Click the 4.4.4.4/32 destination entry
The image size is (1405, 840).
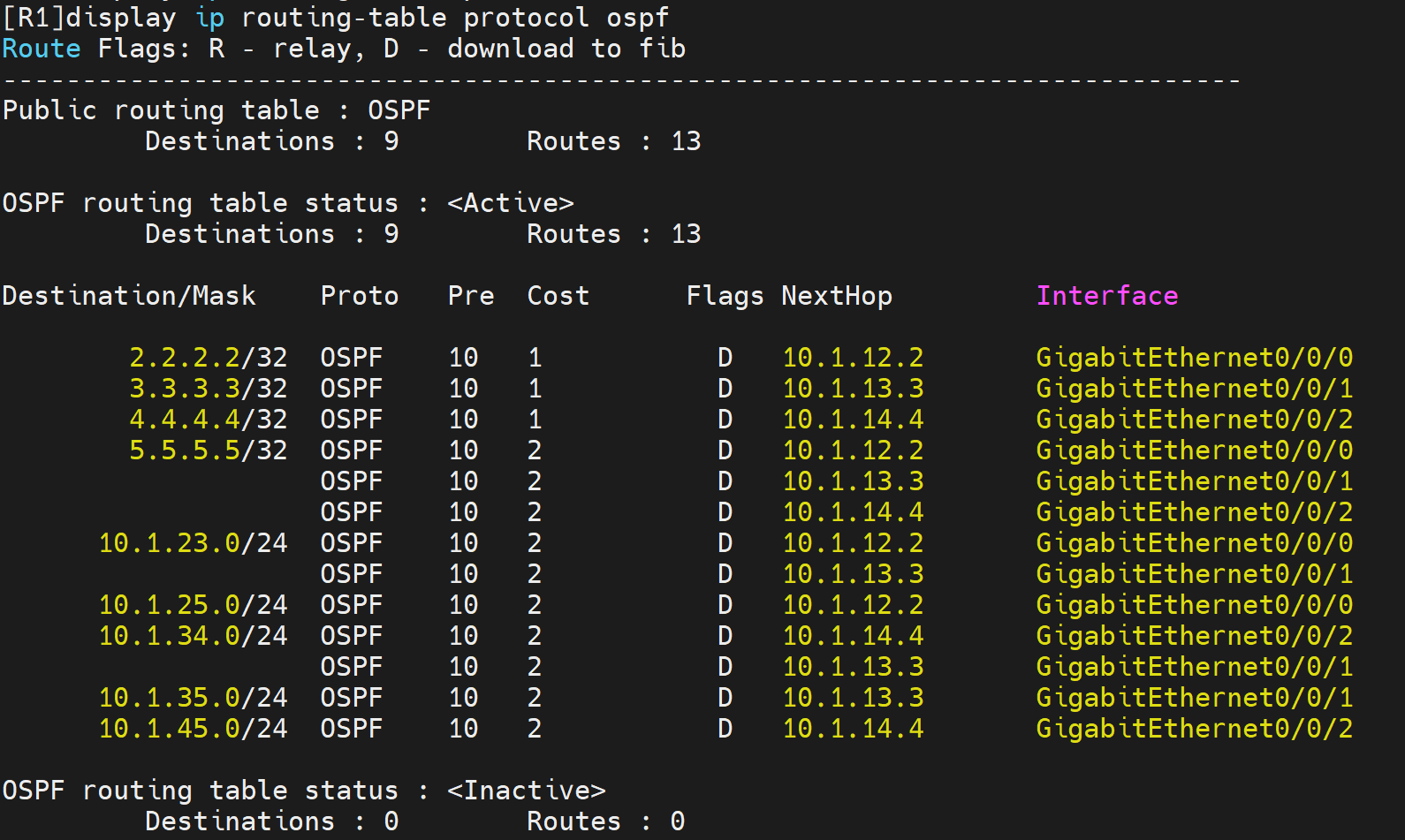click(x=208, y=420)
